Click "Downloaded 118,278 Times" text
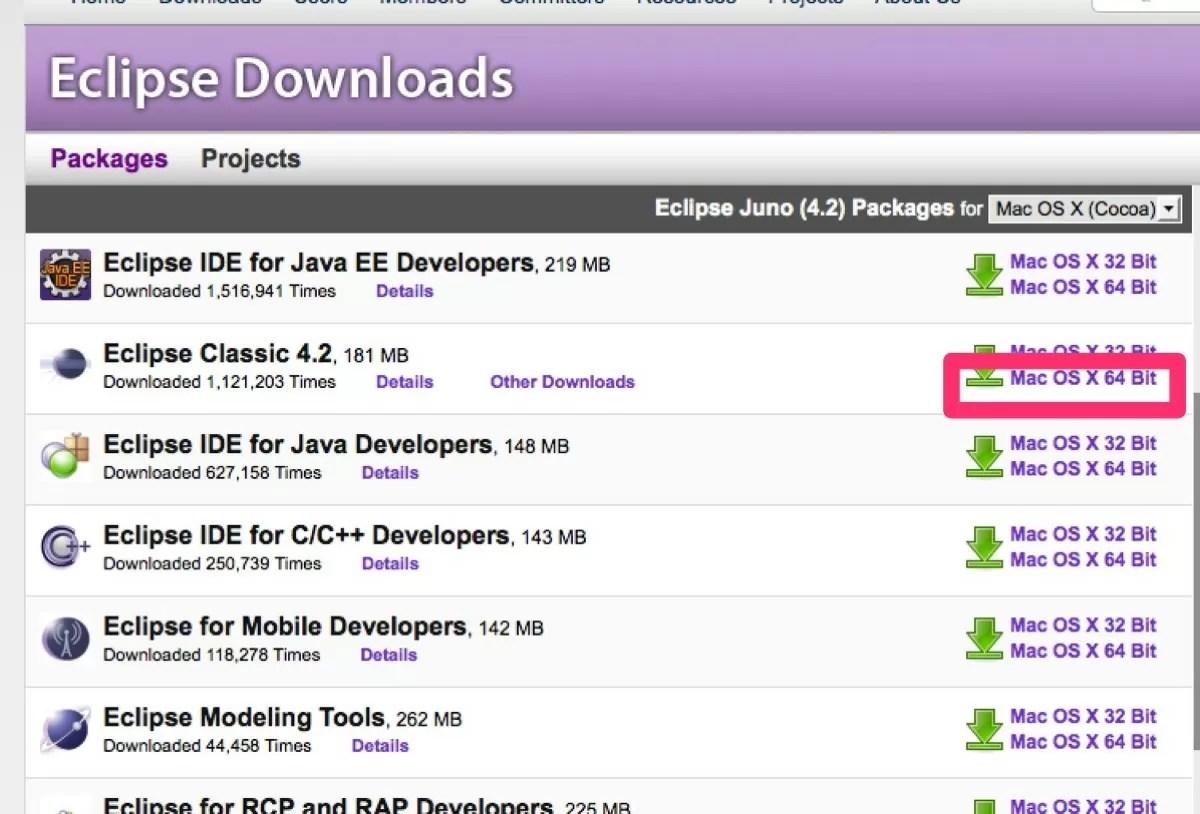Viewport: 1200px width, 814px height. point(212,655)
